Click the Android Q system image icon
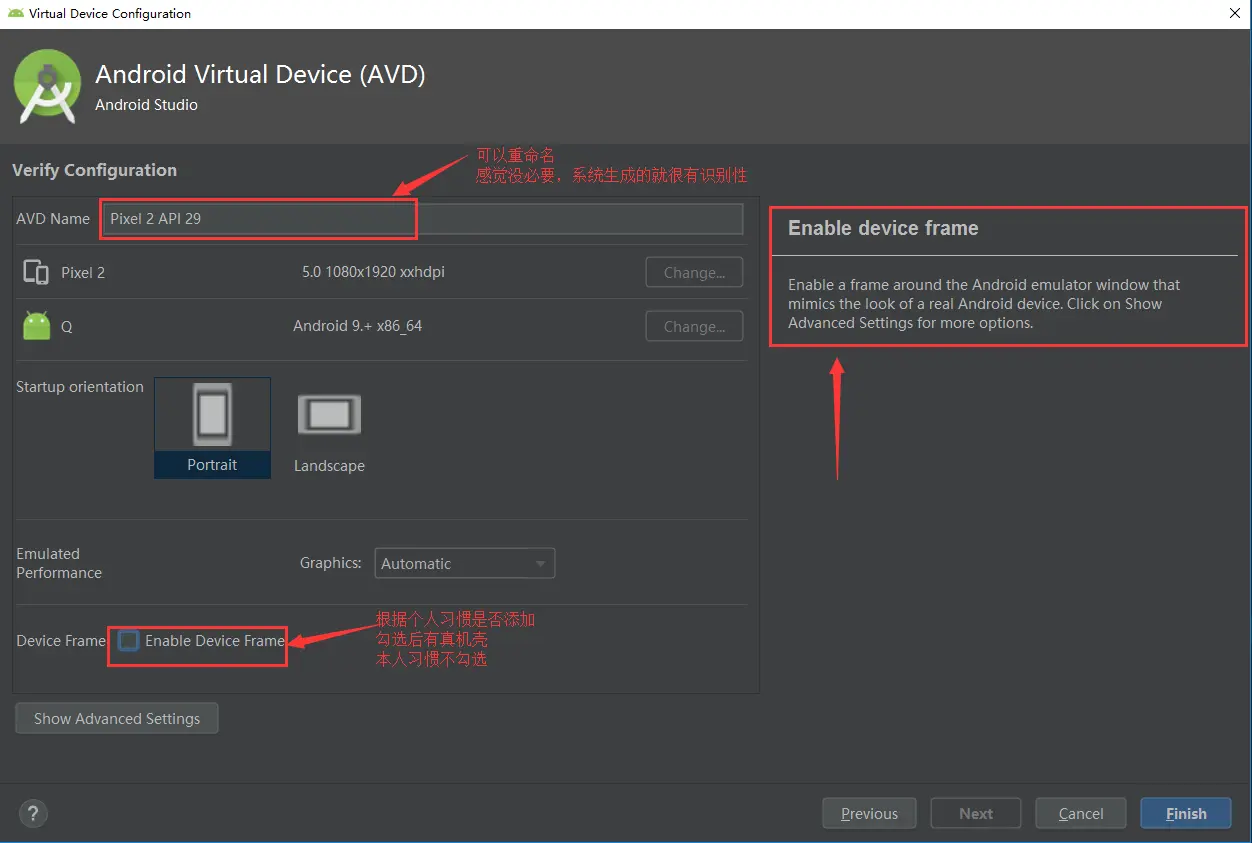This screenshot has height=843, width=1252. [x=36, y=326]
